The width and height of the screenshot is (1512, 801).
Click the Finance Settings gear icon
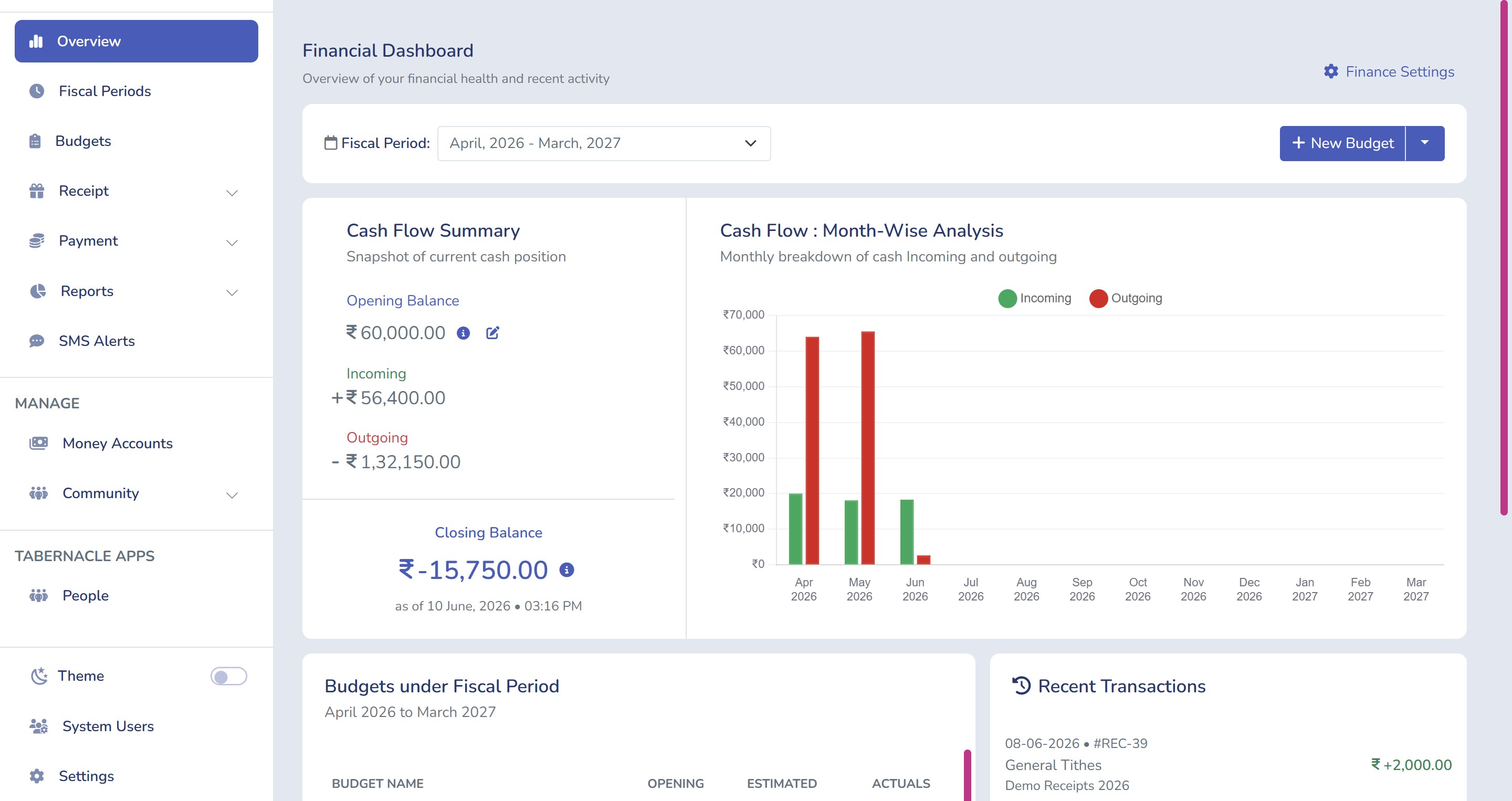[1331, 71]
